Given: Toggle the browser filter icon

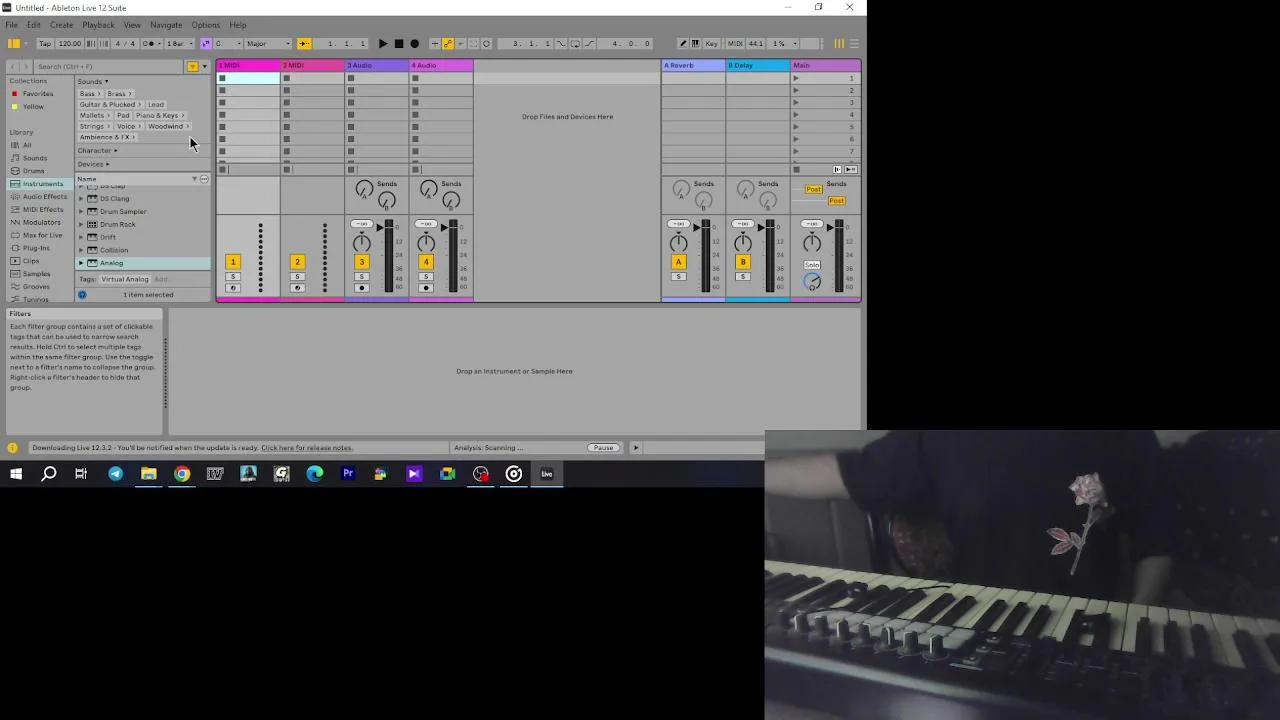Looking at the screenshot, I should (192, 67).
